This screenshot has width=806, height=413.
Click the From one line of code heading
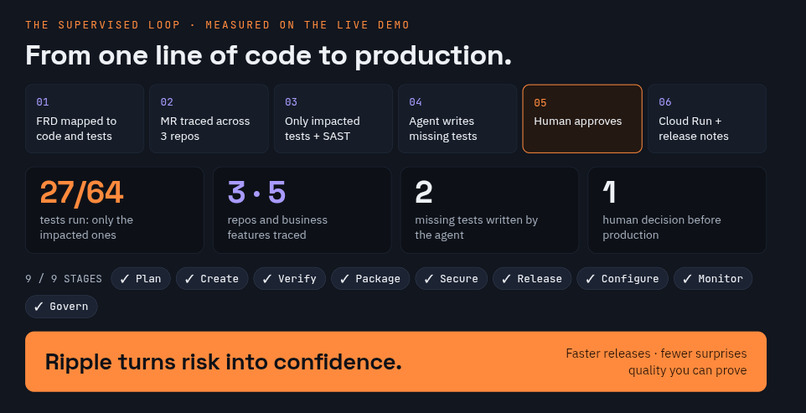click(x=268, y=55)
